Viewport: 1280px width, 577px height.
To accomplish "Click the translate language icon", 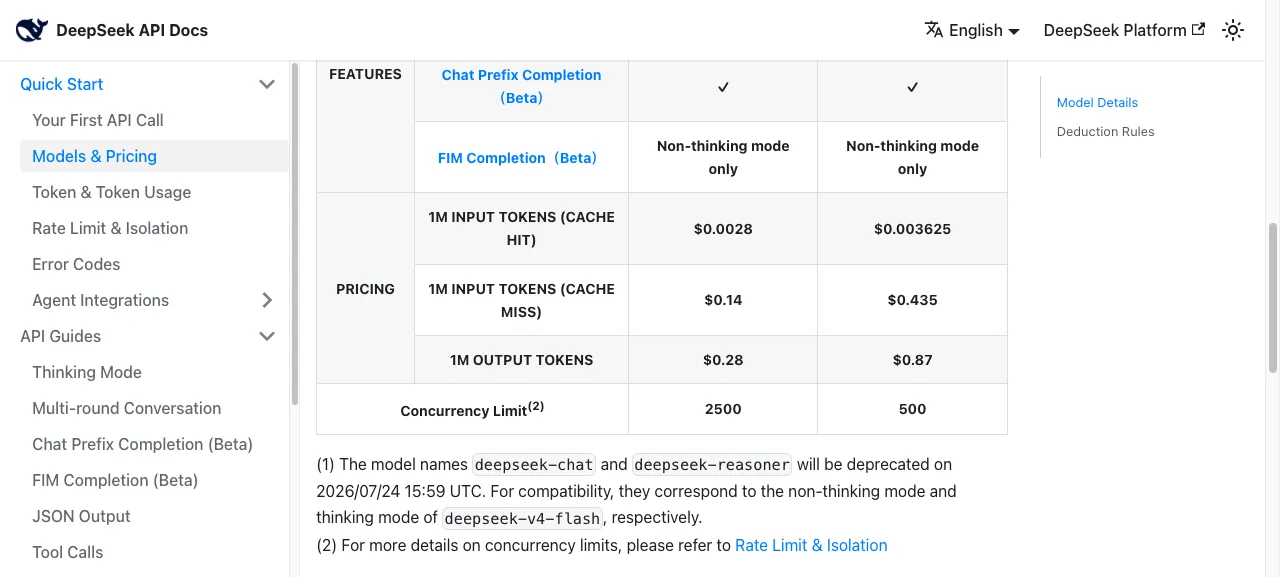I will click(934, 30).
